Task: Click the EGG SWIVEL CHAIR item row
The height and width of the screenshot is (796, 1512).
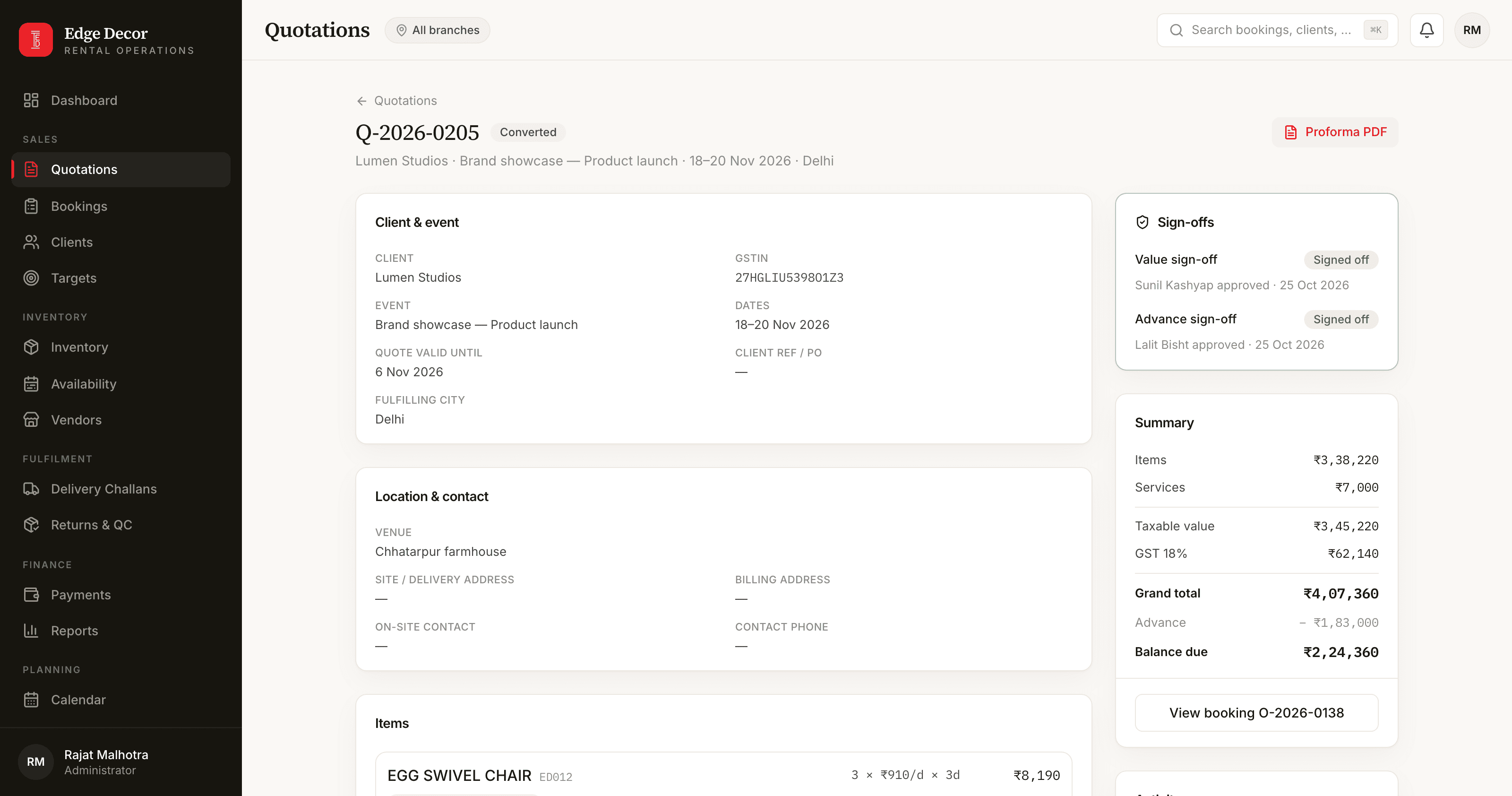Action: pos(724,775)
